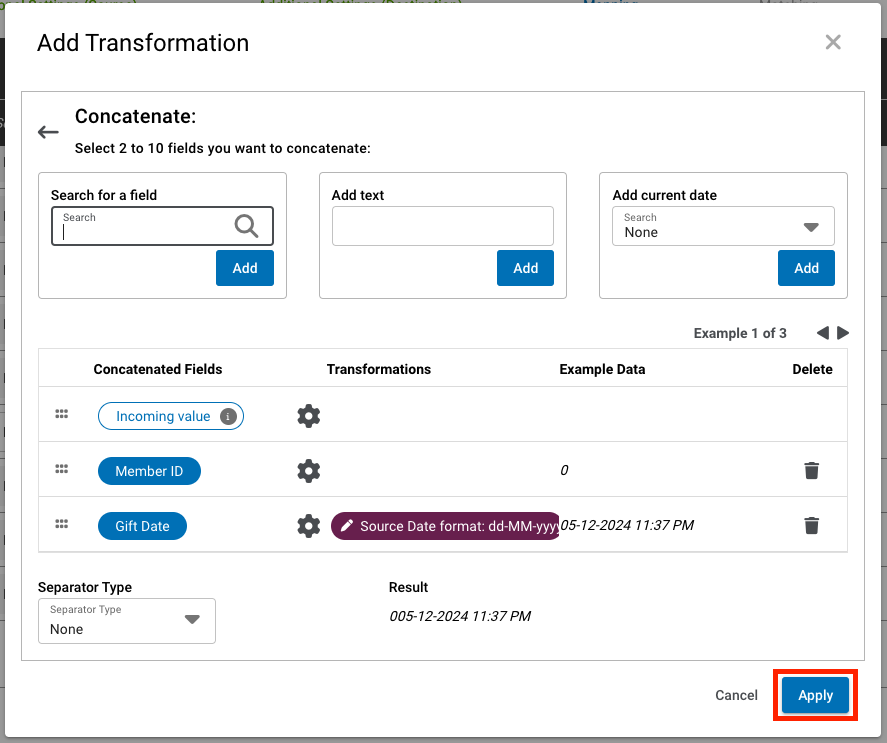887x743 pixels.
Task: Open transformation gear for Gift Date
Action: click(x=309, y=526)
